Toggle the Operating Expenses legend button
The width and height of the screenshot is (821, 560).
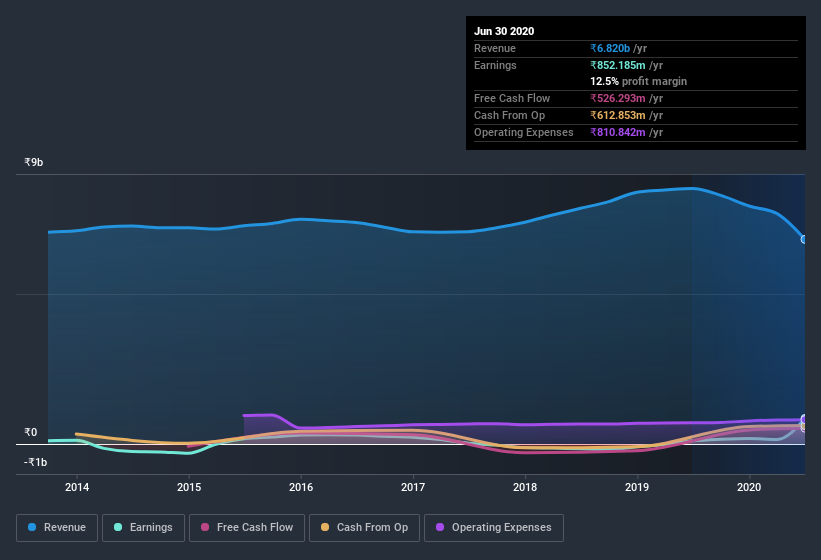point(494,528)
